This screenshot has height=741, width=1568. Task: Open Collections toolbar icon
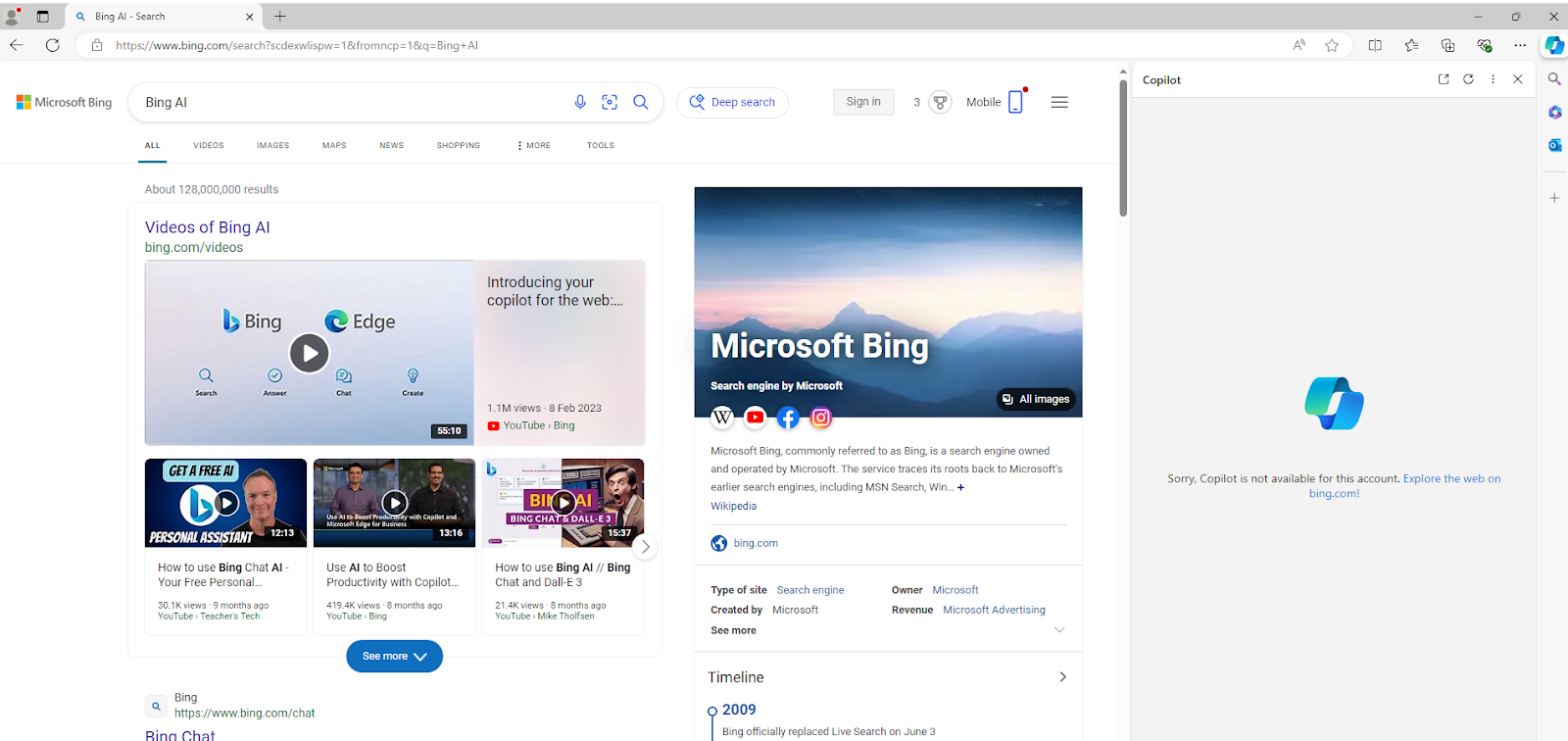tap(1447, 45)
